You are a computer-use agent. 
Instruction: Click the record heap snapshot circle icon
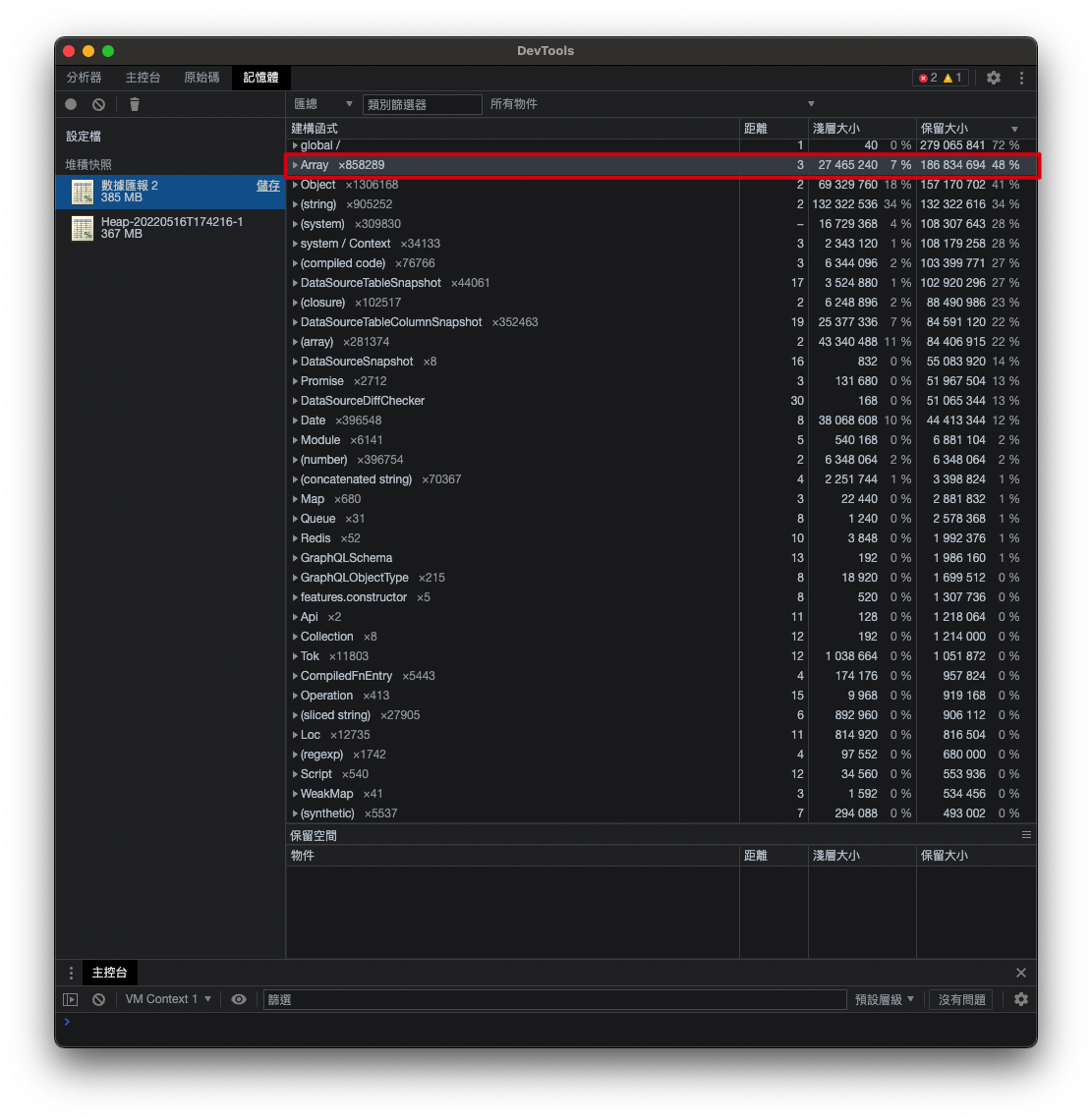pyautogui.click(x=71, y=104)
